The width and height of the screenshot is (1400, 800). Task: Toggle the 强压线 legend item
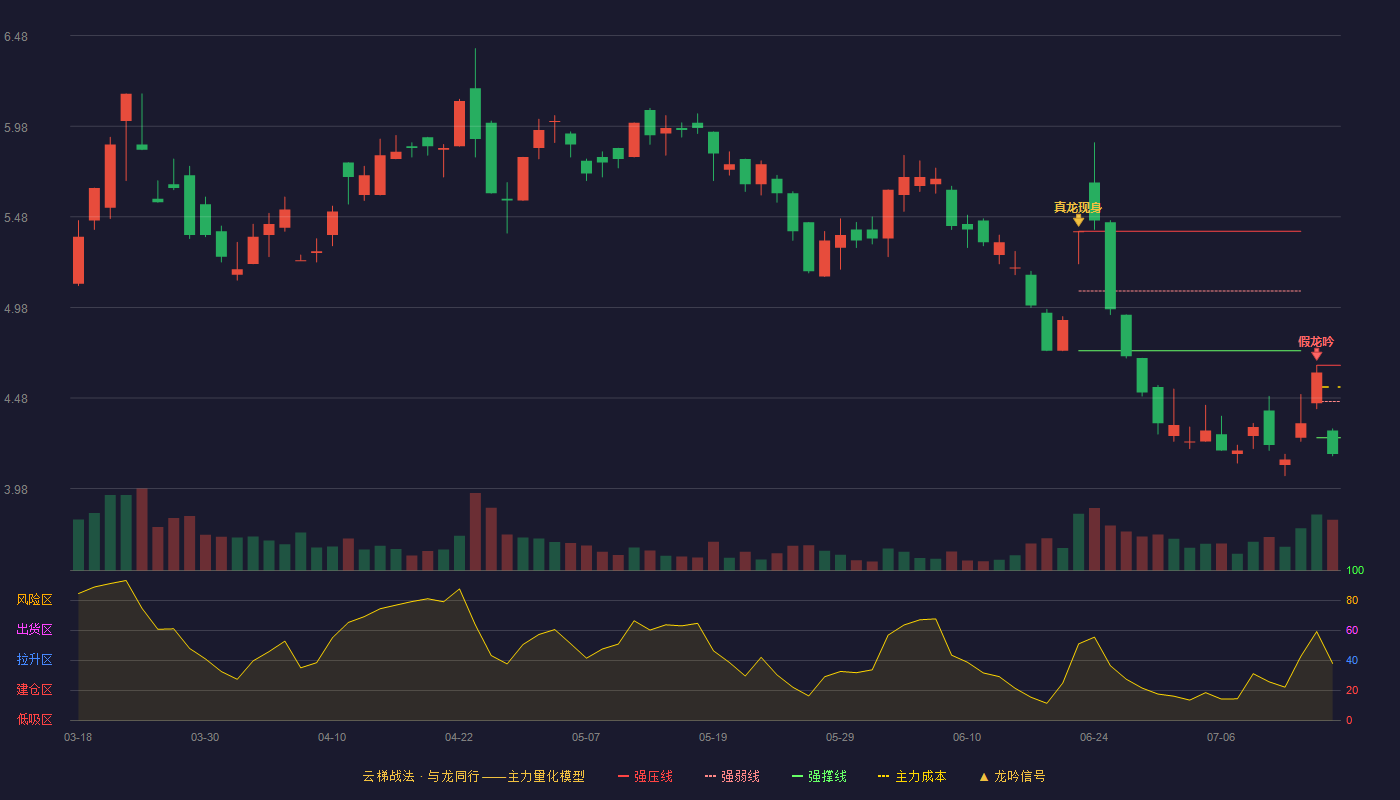click(x=645, y=776)
